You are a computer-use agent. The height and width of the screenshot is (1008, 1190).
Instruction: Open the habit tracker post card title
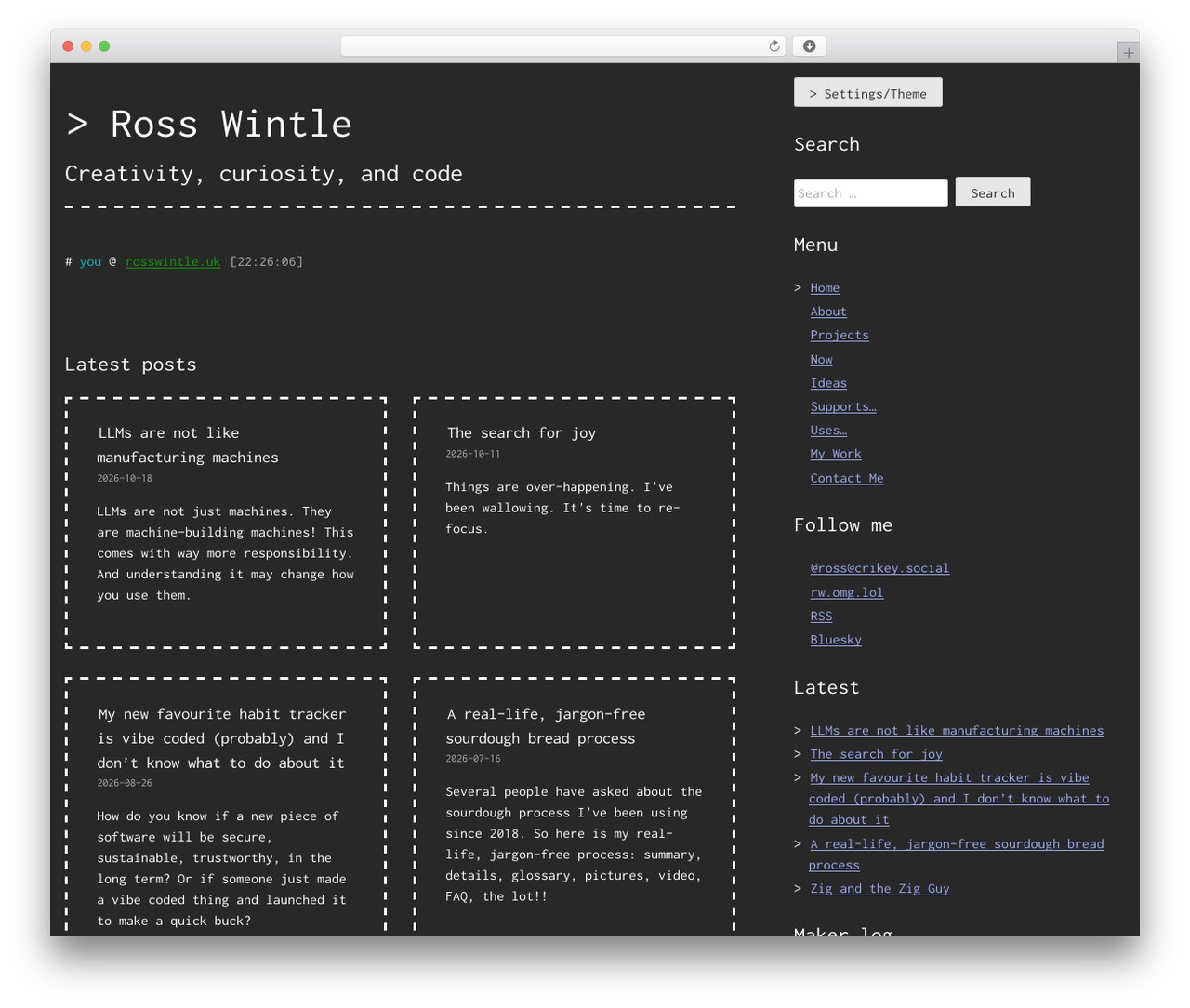[221, 738]
